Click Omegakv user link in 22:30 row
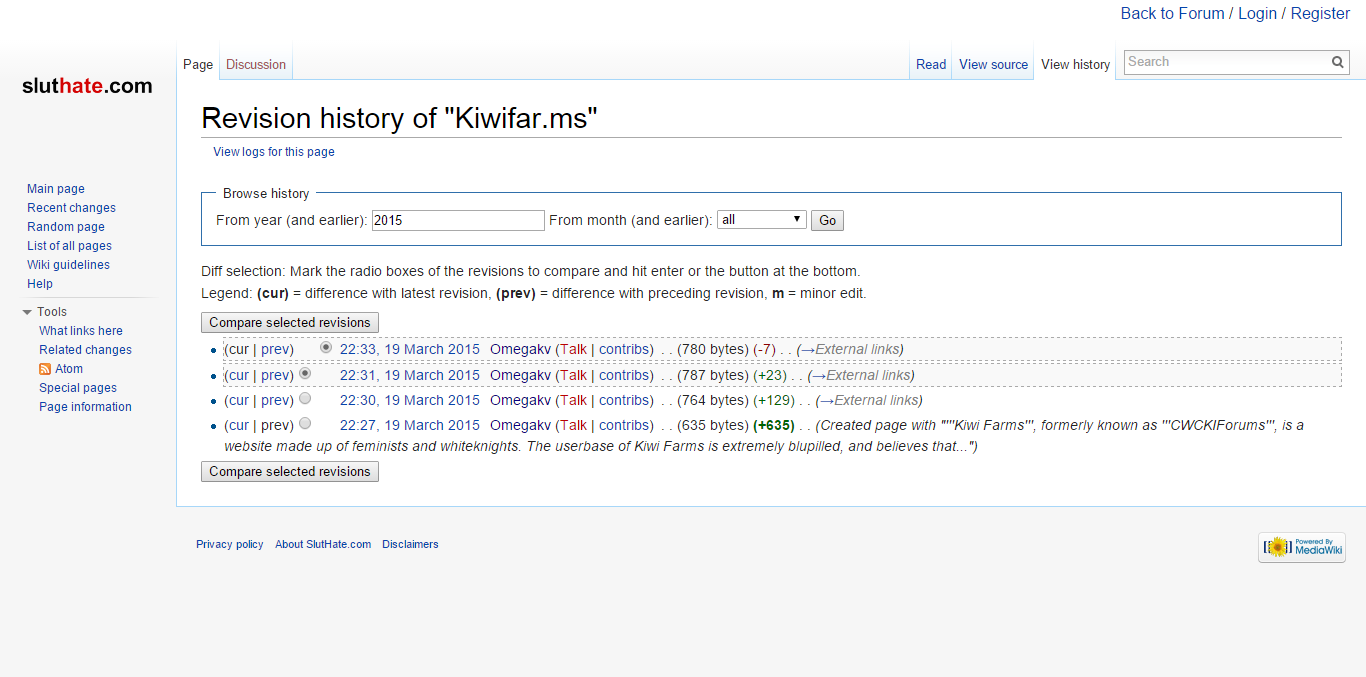Screen dimensions: 1366x677 tap(520, 400)
